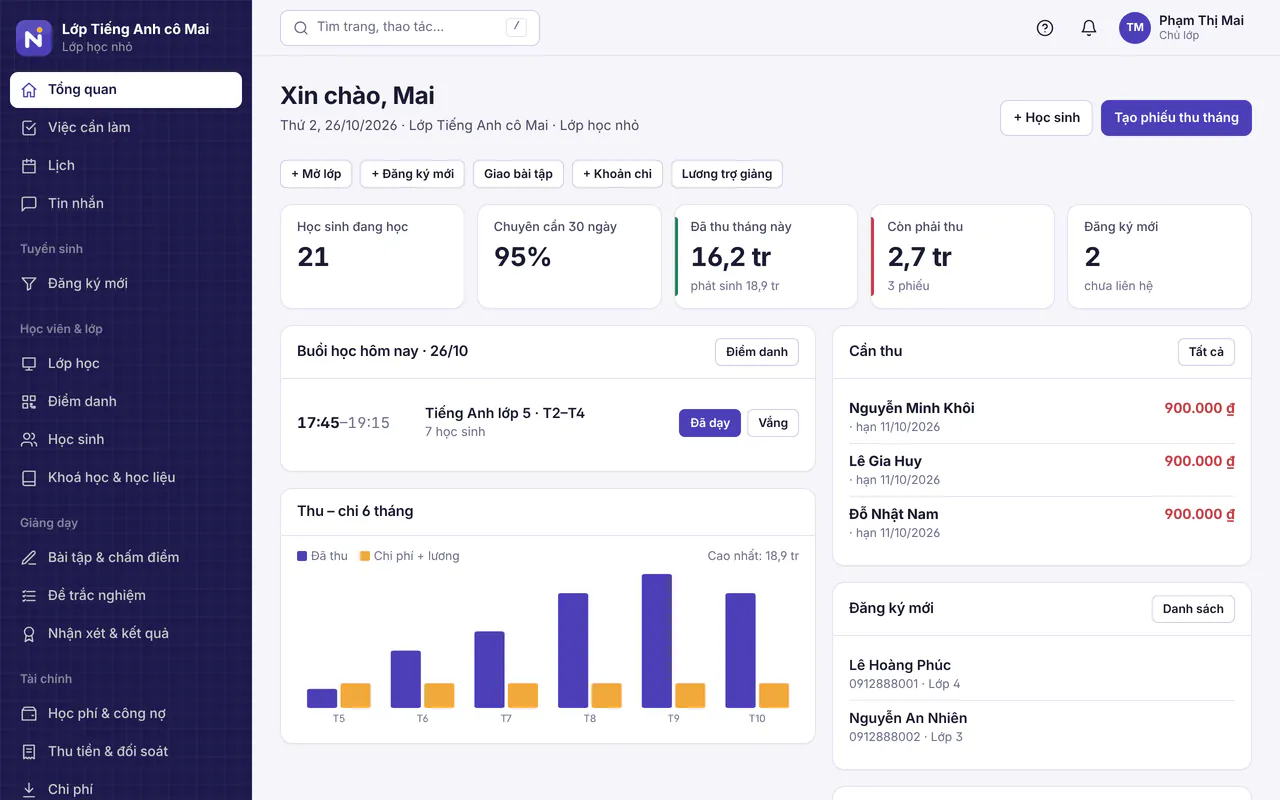
Task: Click the Giao bài tập quick action
Action: [x=518, y=174]
